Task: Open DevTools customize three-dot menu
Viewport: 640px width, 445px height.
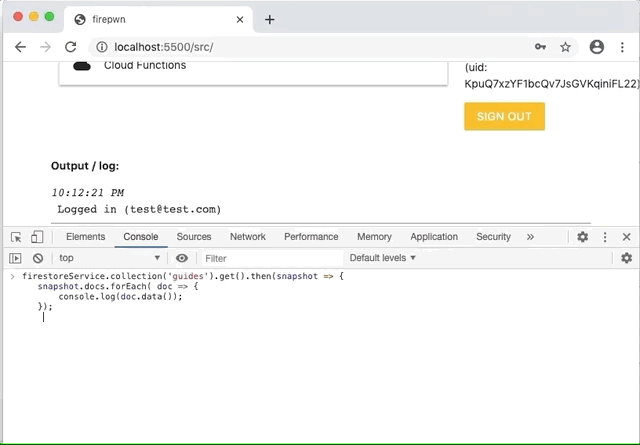Action: coord(605,237)
